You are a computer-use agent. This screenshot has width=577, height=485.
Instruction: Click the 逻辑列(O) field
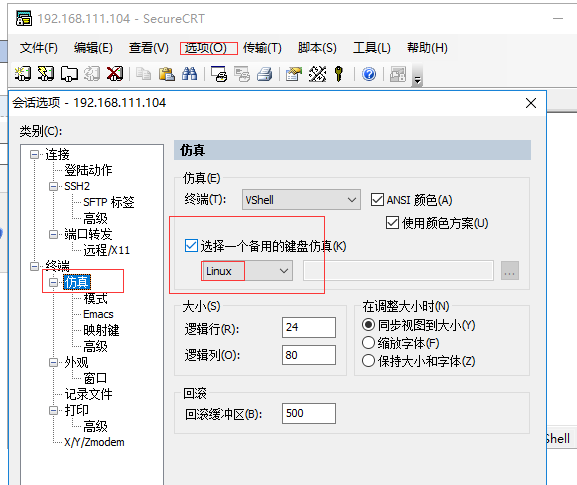[x=309, y=355]
